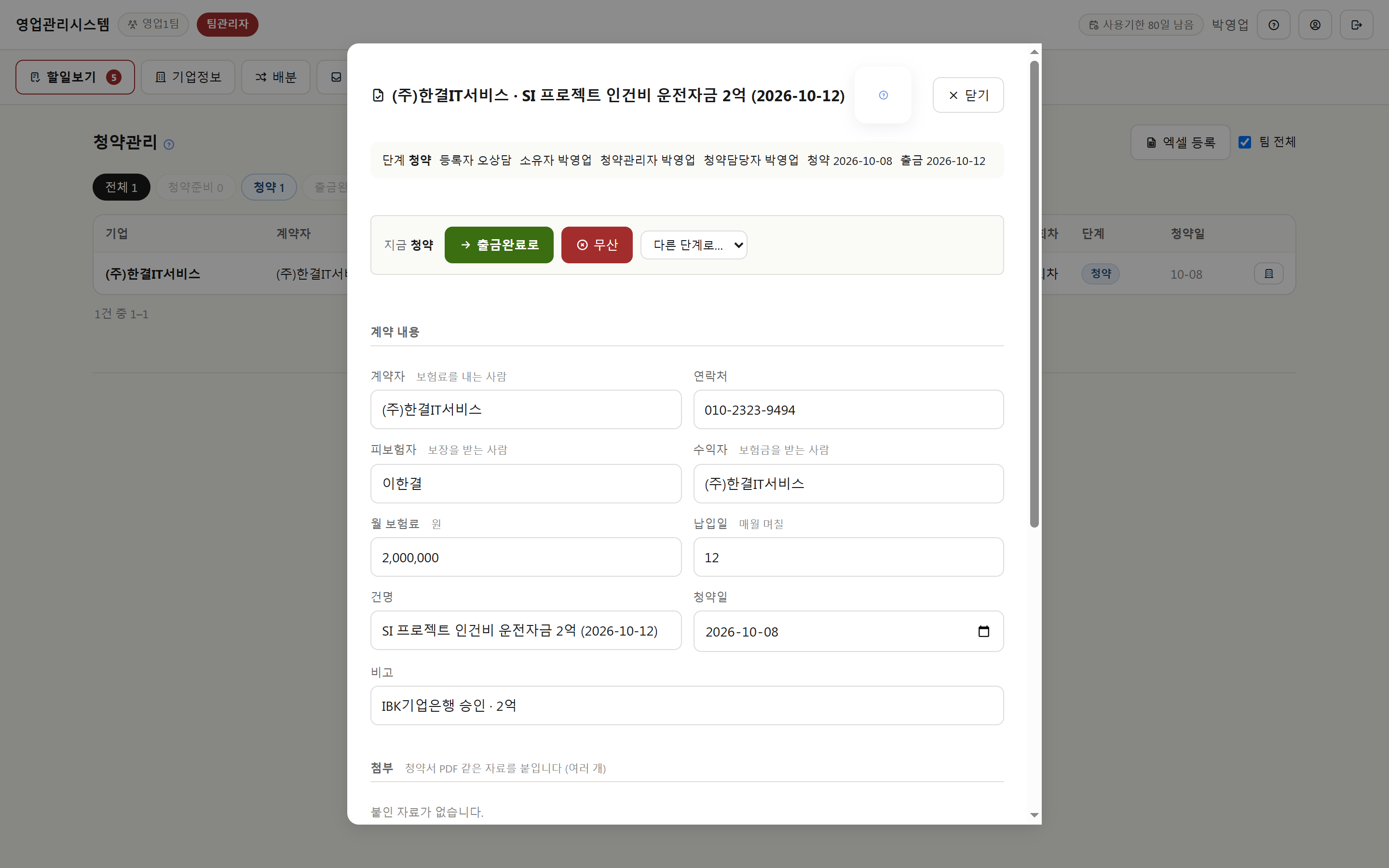The width and height of the screenshot is (1389, 868).
Task: Click the modal scrollbar down arrow
Action: (x=1035, y=815)
